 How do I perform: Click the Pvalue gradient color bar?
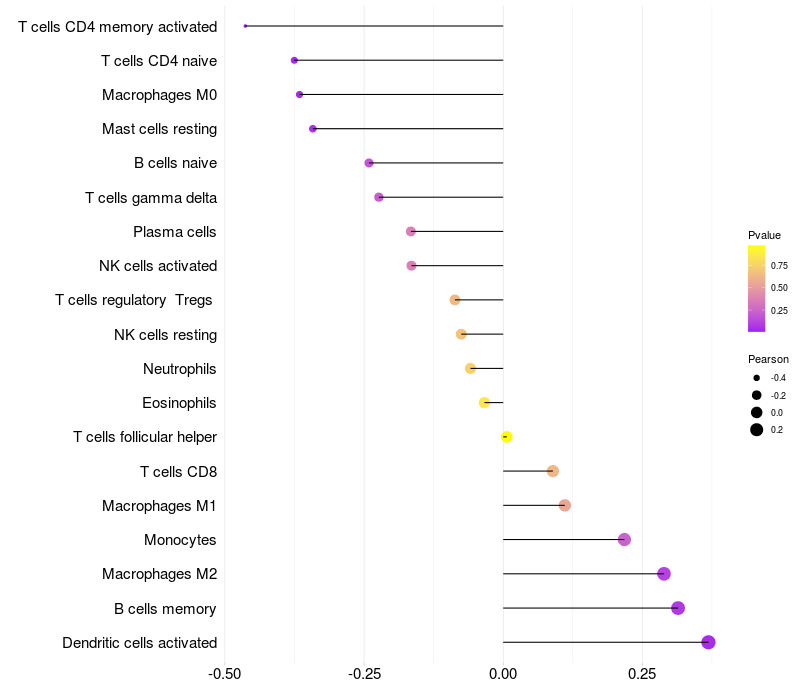(x=757, y=288)
